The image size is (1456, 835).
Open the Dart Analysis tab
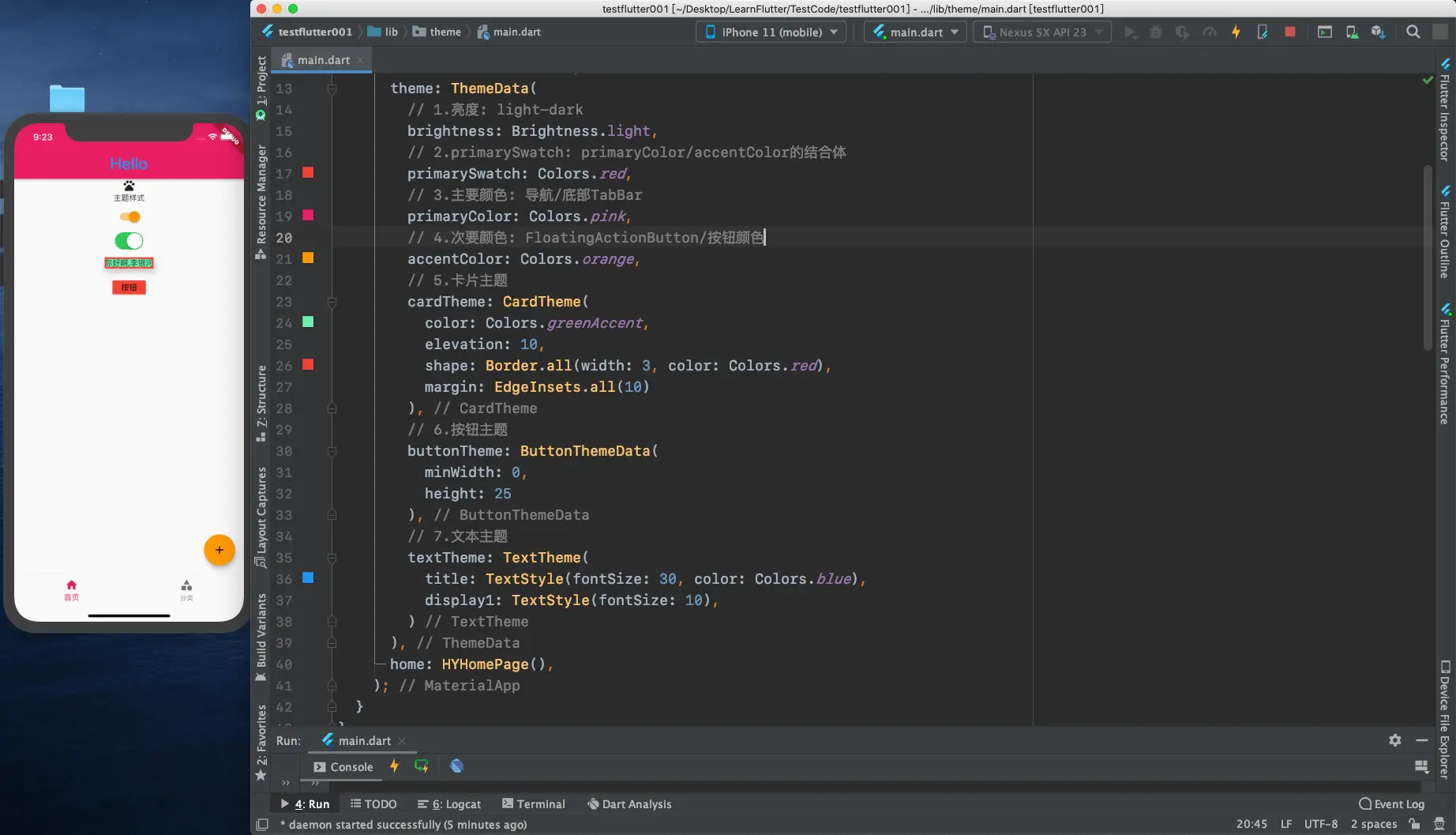coord(629,804)
